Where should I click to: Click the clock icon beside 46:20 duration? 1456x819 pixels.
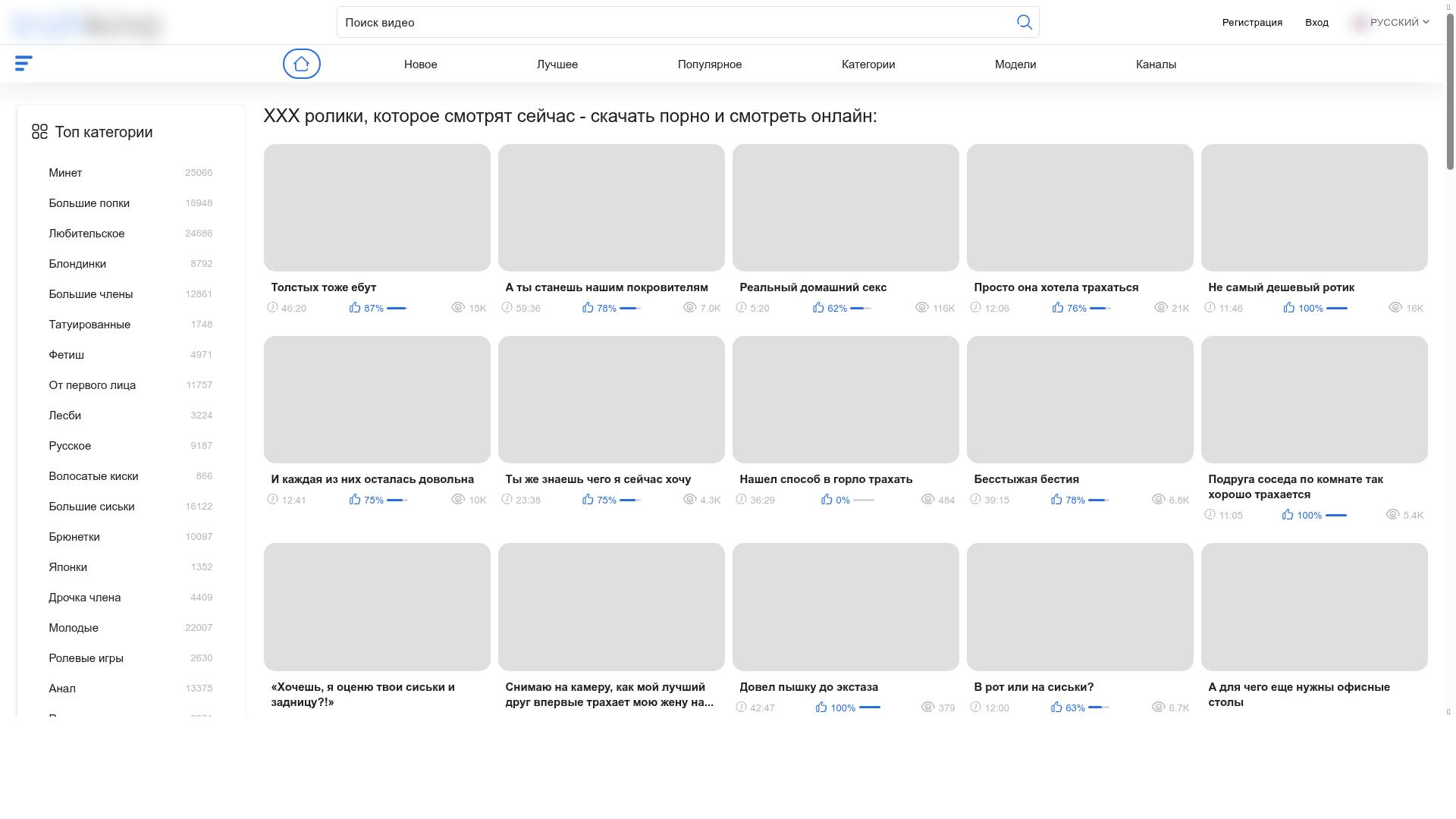point(273,307)
